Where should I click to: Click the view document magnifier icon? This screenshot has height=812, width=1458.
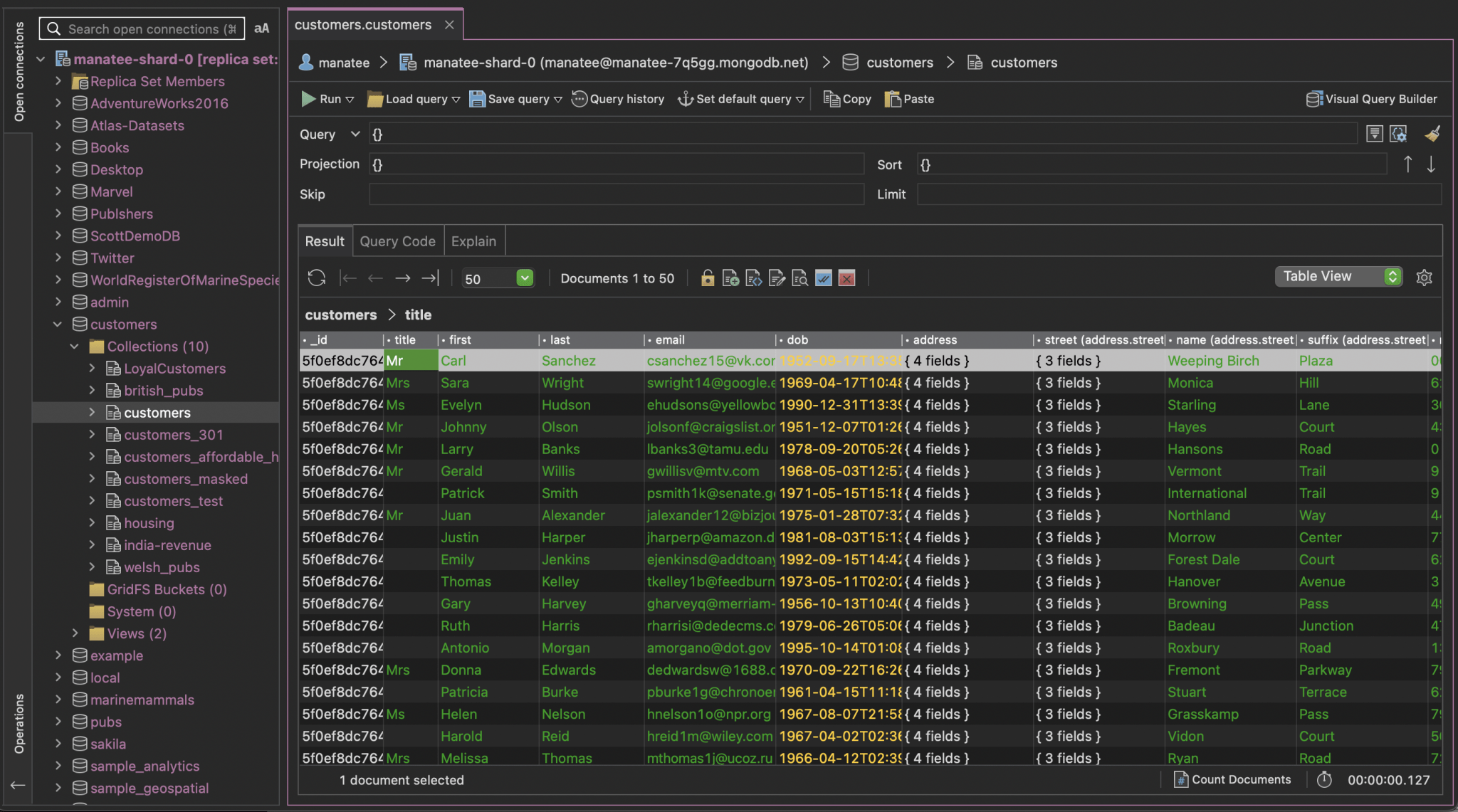(799, 278)
